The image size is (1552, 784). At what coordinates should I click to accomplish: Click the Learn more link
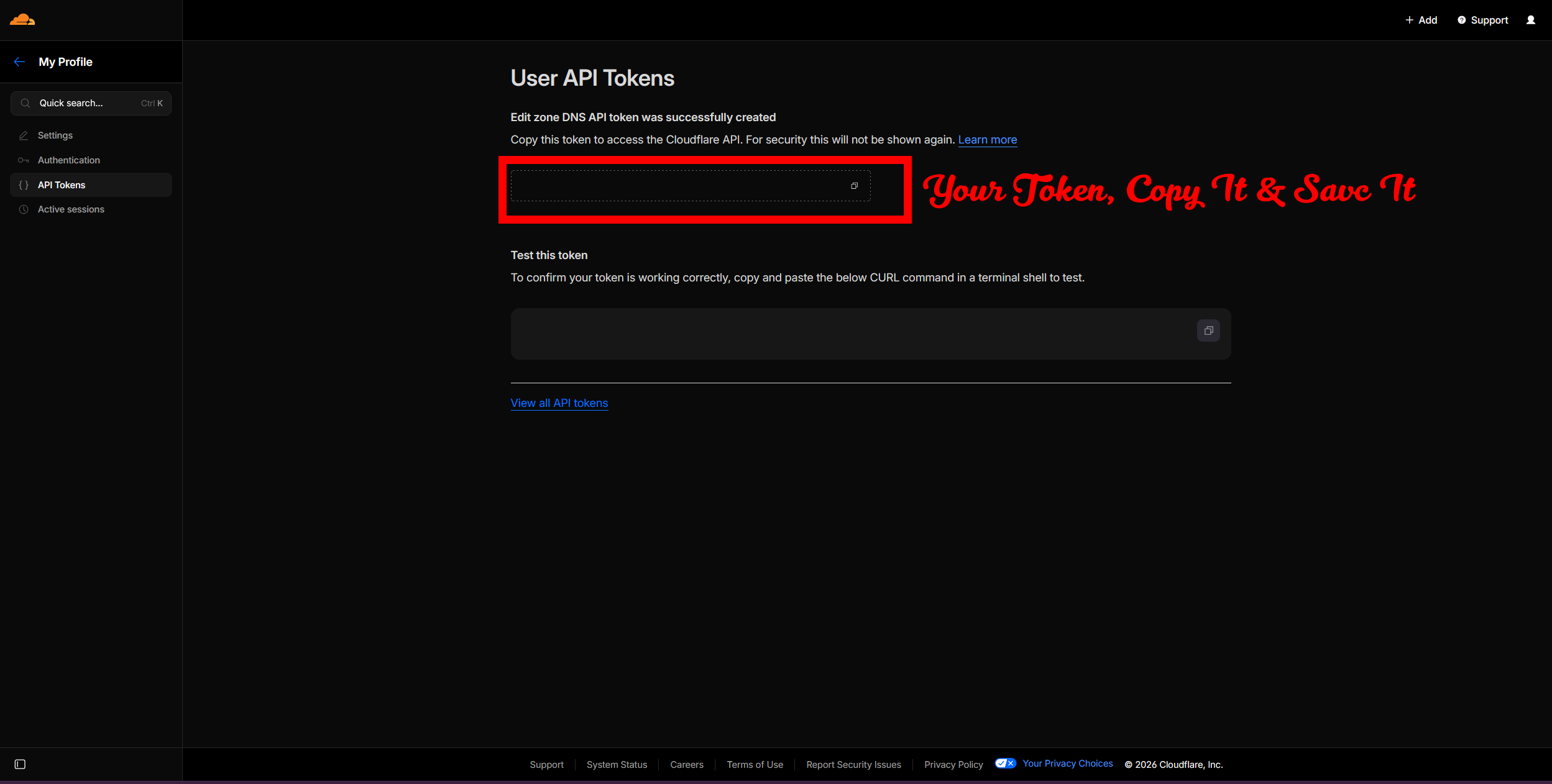coord(987,140)
